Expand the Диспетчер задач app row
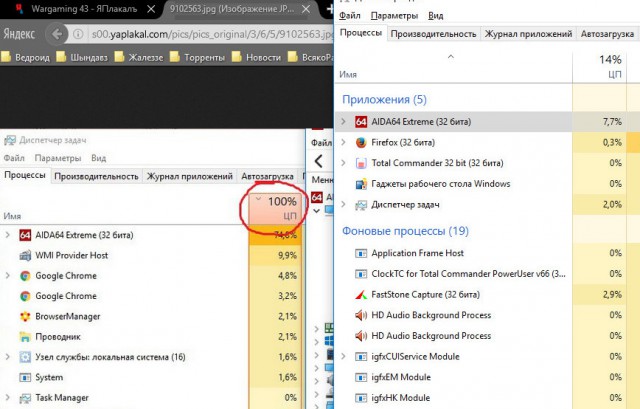This screenshot has height=409, width=640. pyautogui.click(x=343, y=205)
